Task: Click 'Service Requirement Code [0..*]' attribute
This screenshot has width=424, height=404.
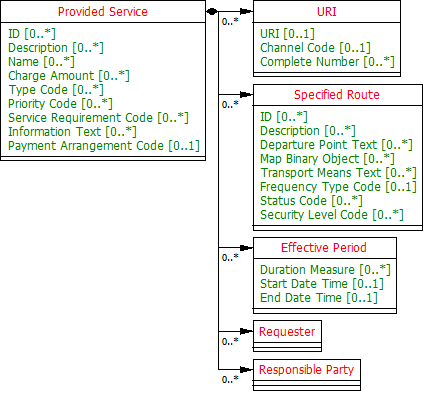Action: coord(98,118)
